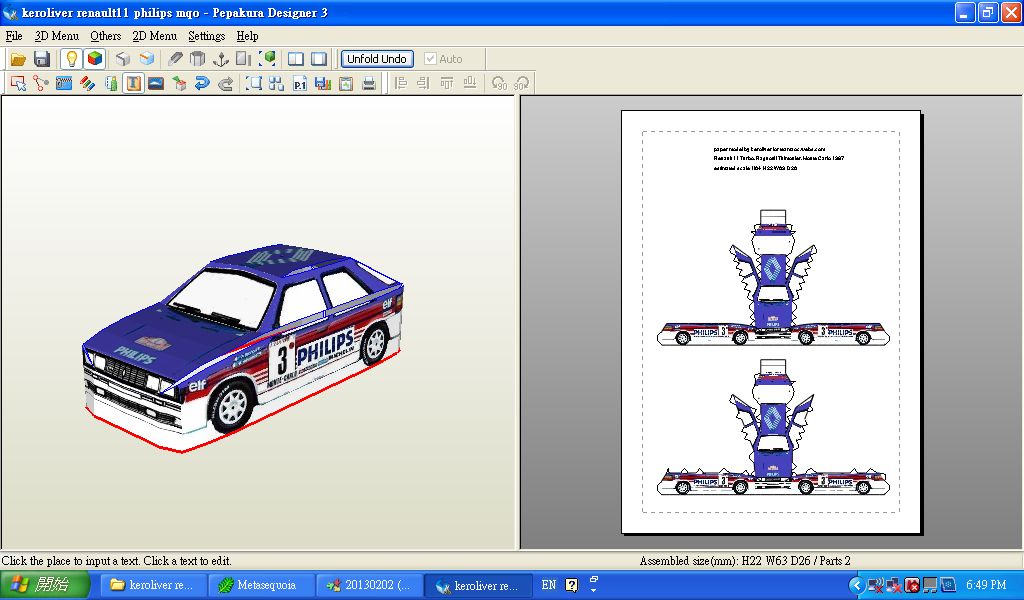Click the save with color chart icon
This screenshot has width=1024, height=600.
[323, 84]
